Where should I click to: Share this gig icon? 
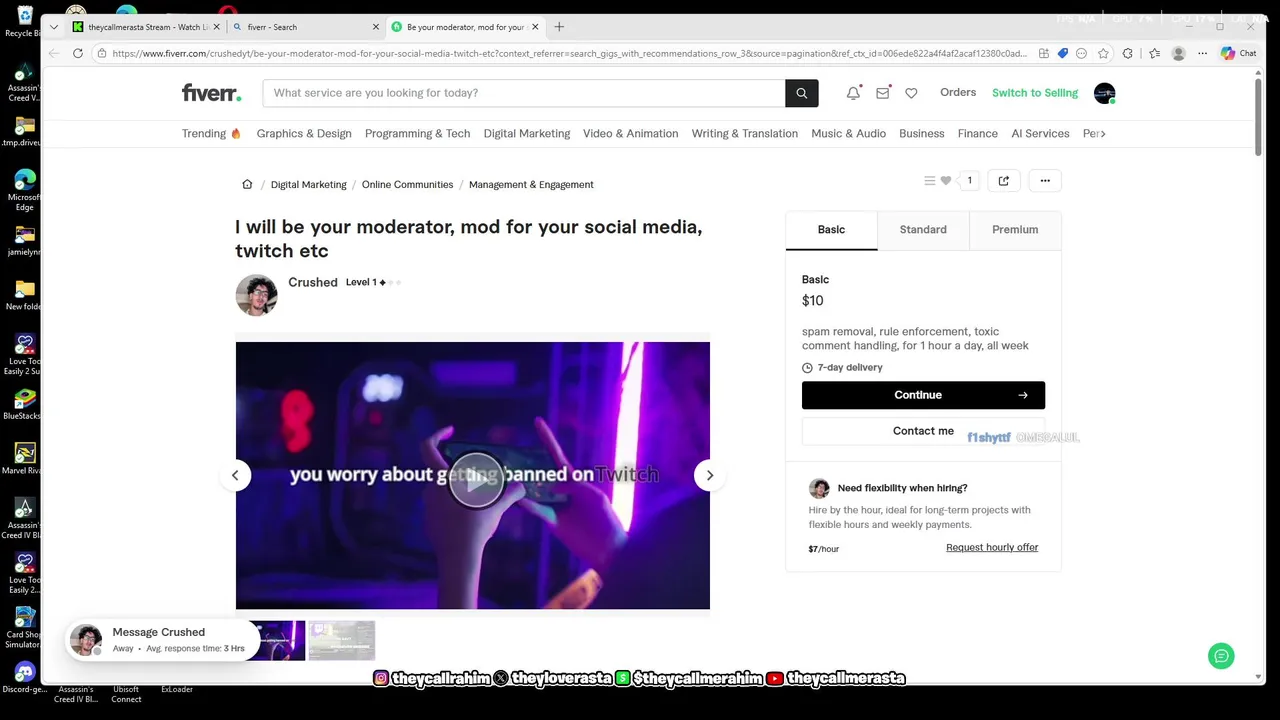[x=1004, y=181]
